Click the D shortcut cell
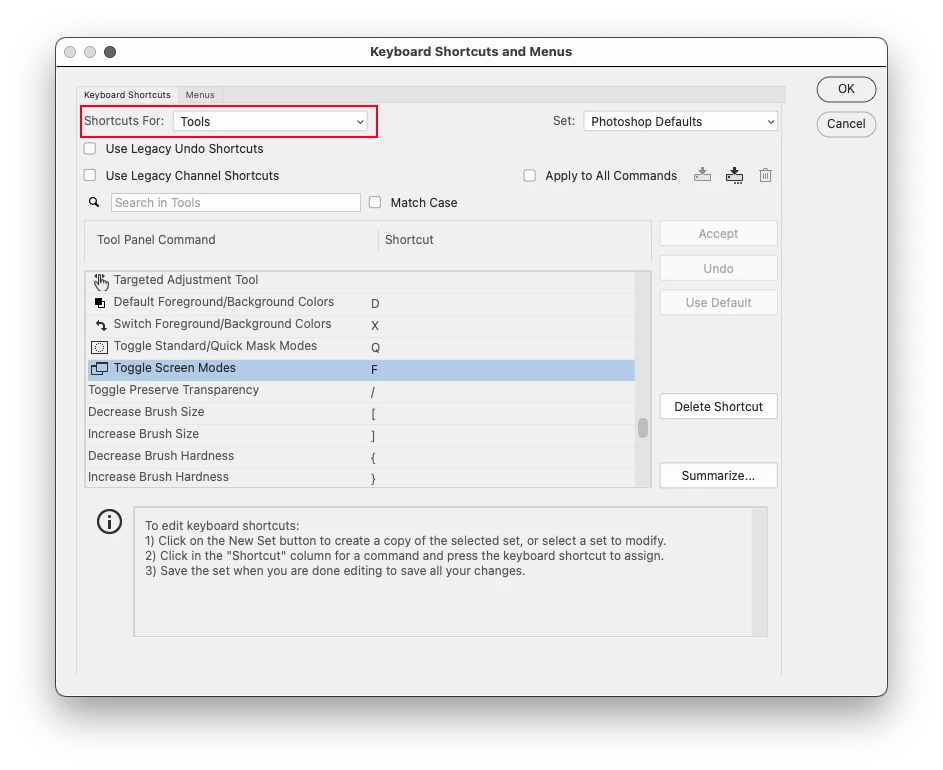The image size is (943, 770). click(x=375, y=304)
